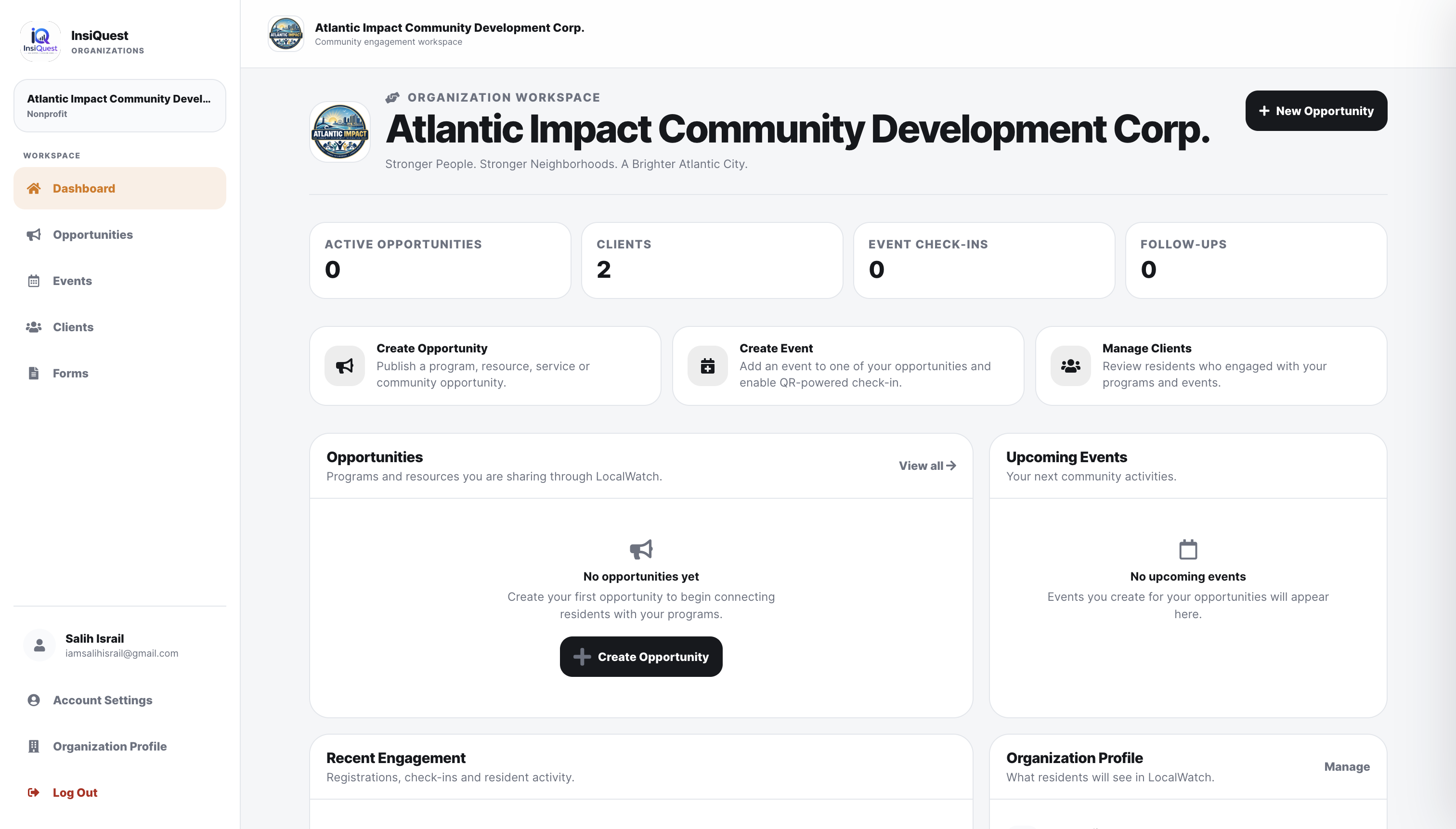1456x829 pixels.
Task: Click the Event Check-ins stat card
Action: click(x=984, y=260)
